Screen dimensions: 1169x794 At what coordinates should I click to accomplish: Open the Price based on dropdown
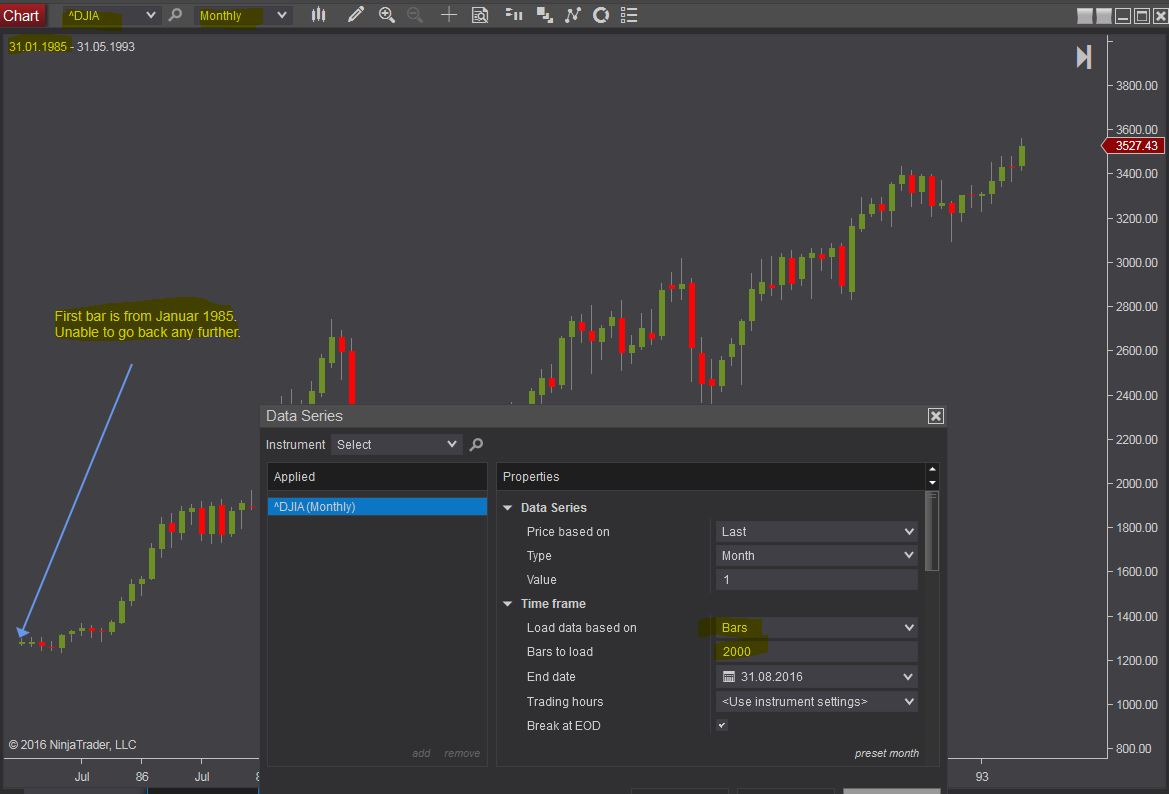pos(816,532)
